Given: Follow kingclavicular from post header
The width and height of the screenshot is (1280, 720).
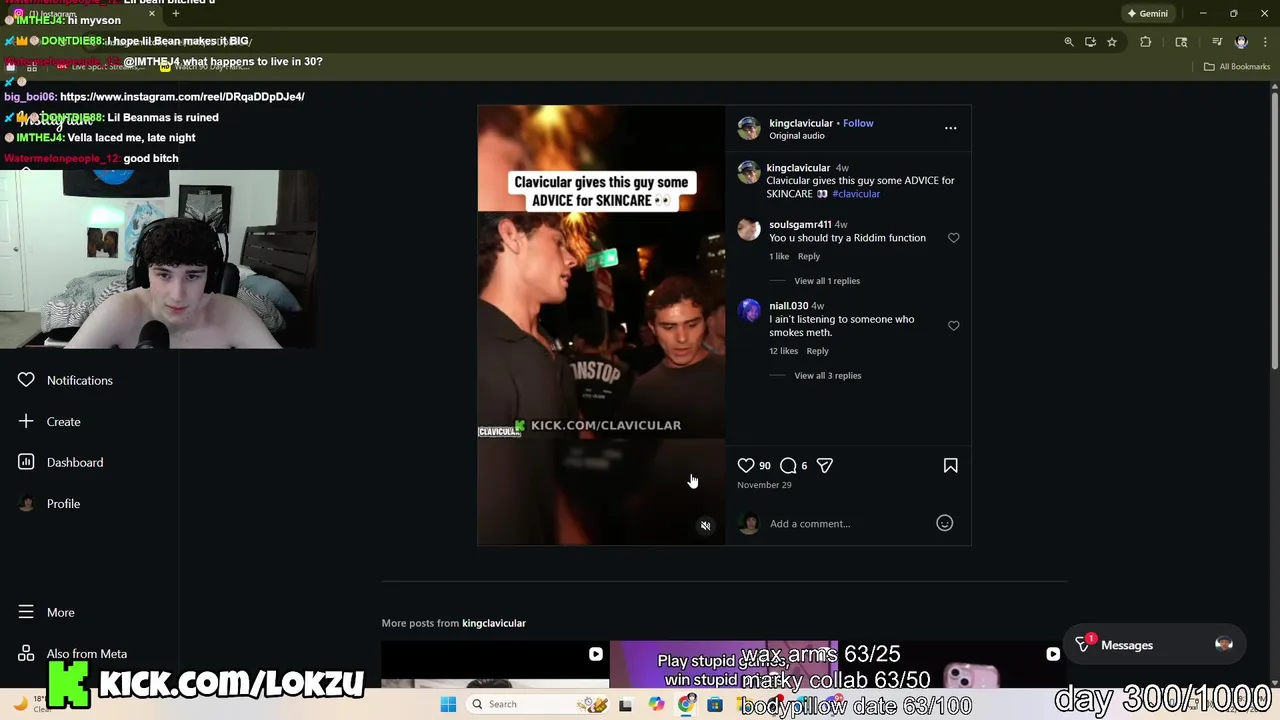Looking at the screenshot, I should tap(858, 123).
